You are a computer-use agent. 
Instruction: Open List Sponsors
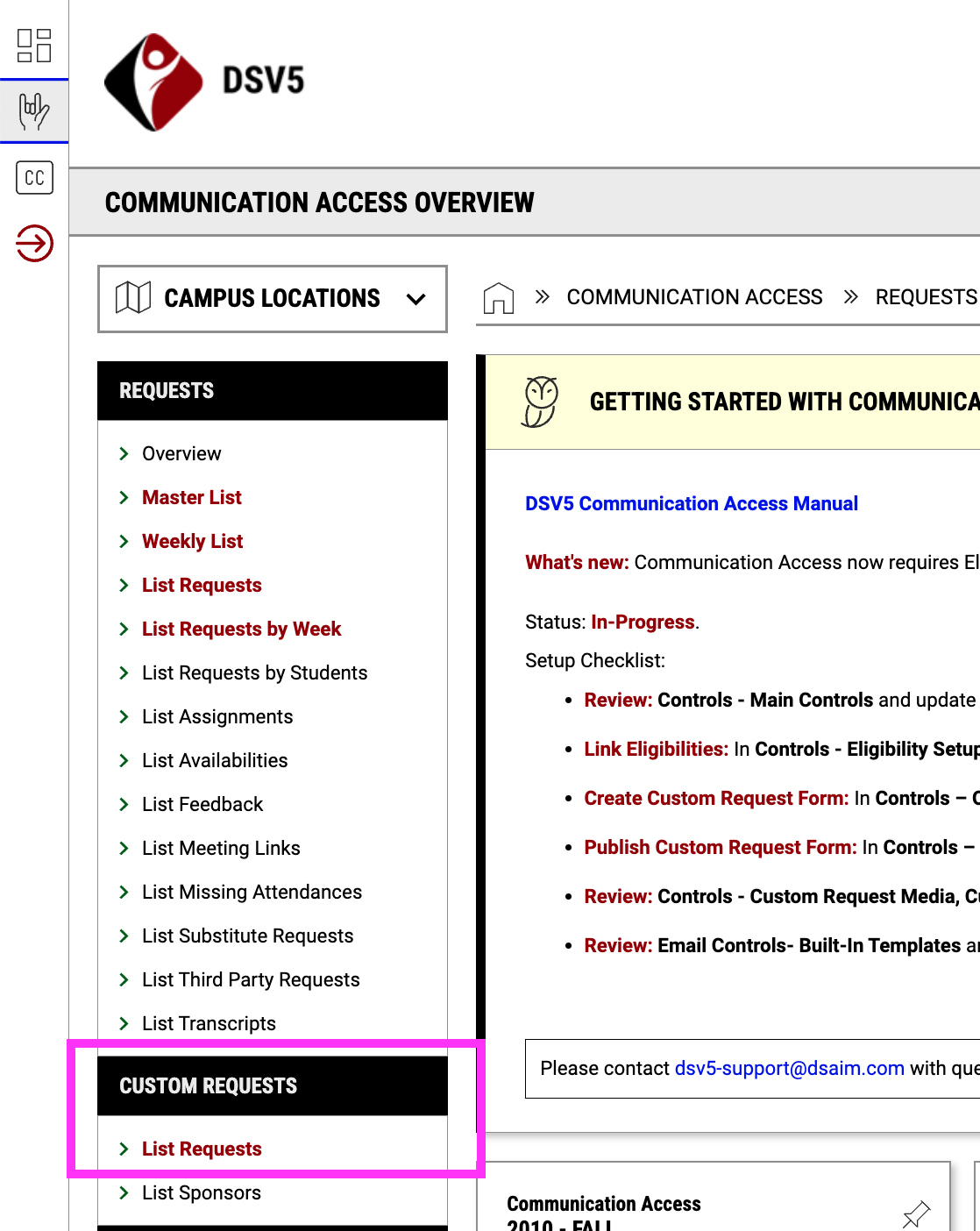click(x=202, y=1192)
